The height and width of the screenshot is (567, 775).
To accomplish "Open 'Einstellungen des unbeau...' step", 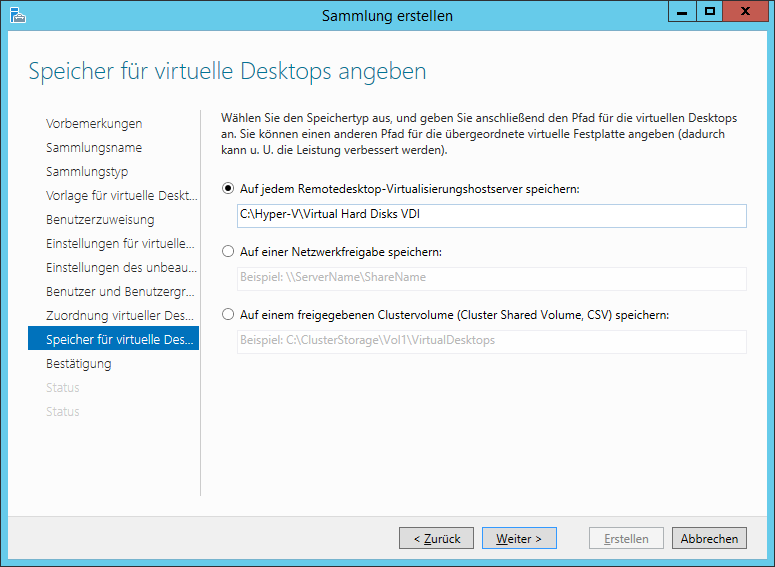I will (121, 267).
